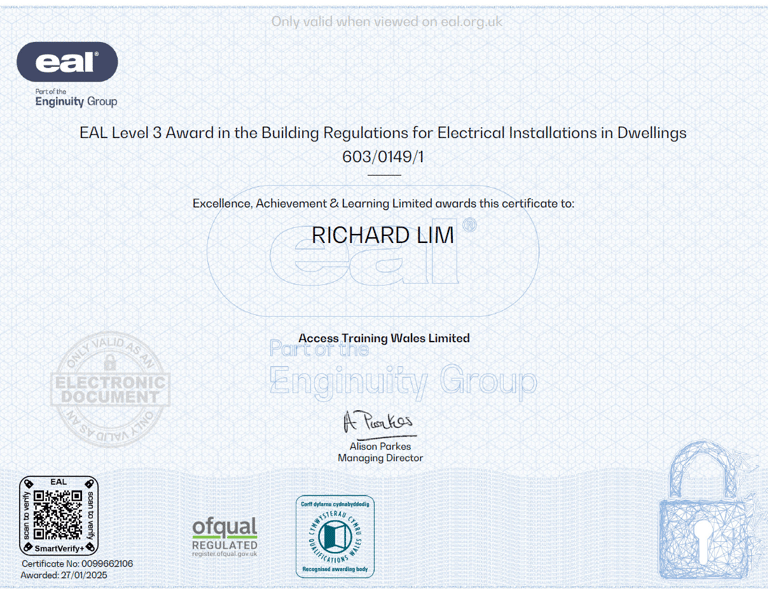Screen dimensions: 768x589
Task: Click the qualification number 603/0149/1
Action: pos(383,157)
